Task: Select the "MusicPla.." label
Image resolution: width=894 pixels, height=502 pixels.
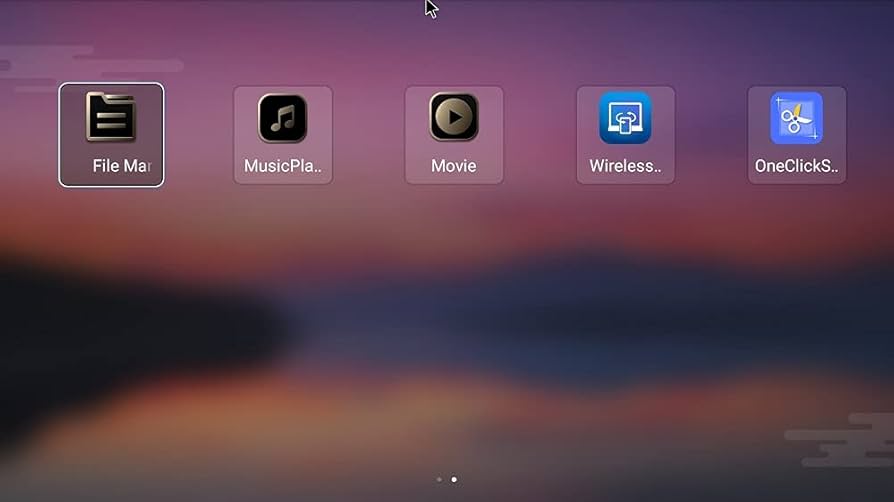Action: [x=283, y=166]
